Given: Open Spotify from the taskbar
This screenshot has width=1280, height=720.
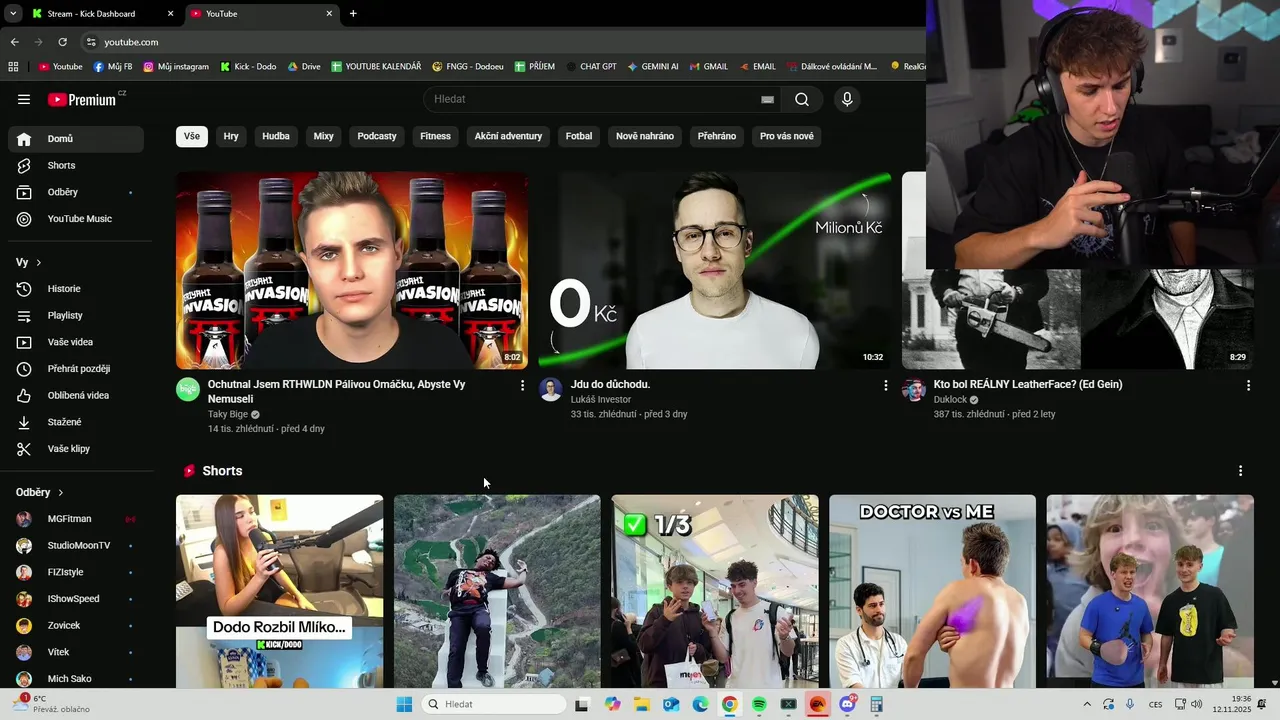Looking at the screenshot, I should pyautogui.click(x=759, y=704).
